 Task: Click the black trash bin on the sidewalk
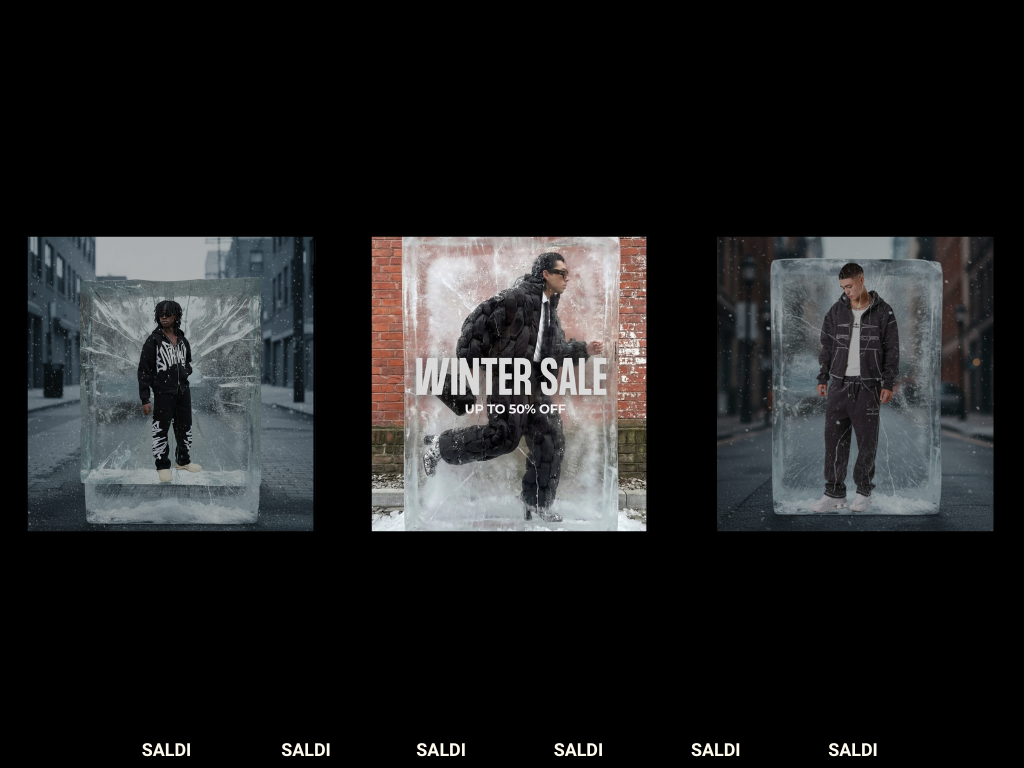pos(54,381)
